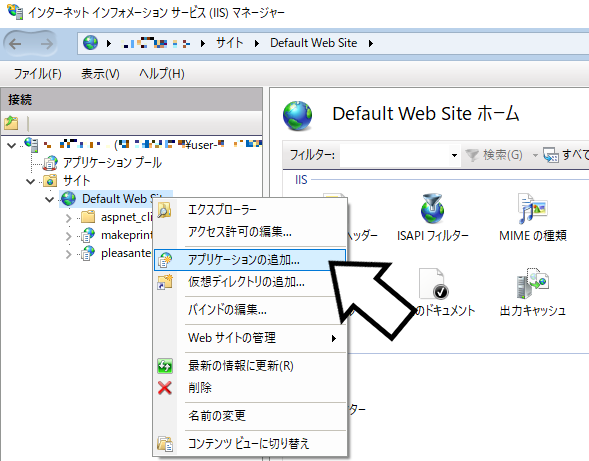589x461 pixels.
Task: Choose アプリケーションの追加... menu entry
Action: [x=250, y=260]
